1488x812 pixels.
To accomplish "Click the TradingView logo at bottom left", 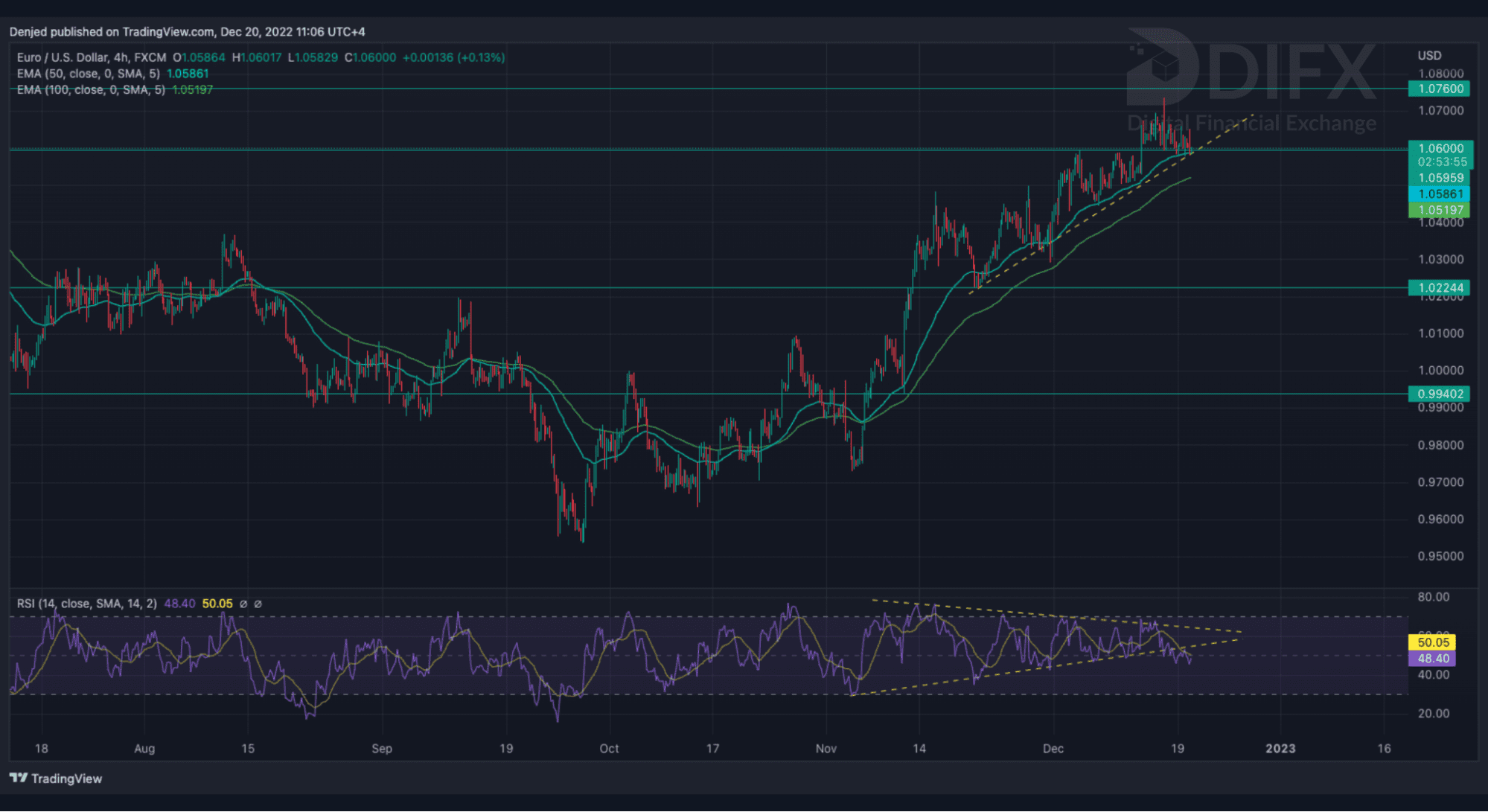I will (x=19, y=779).
